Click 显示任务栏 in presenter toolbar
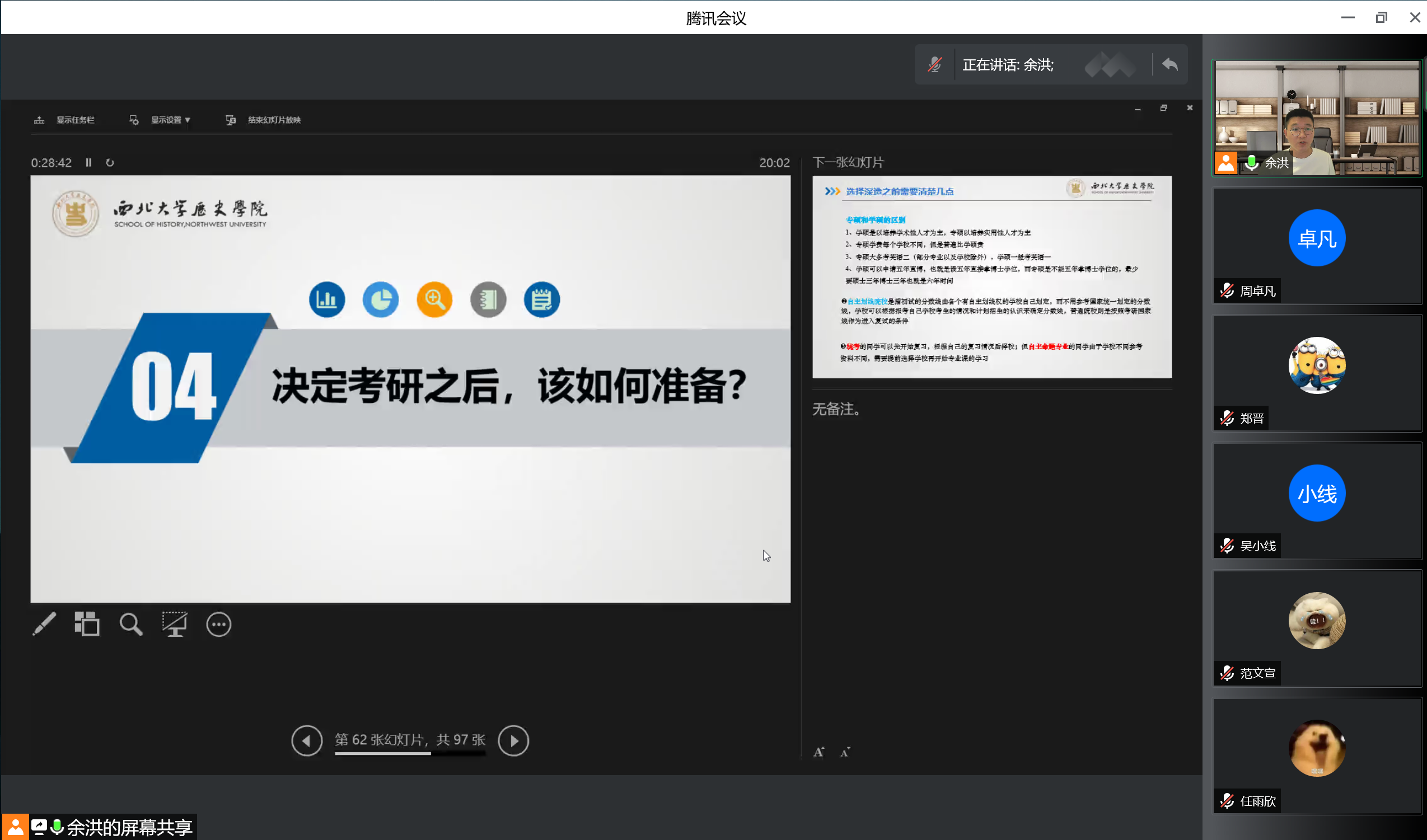The width and height of the screenshot is (1427, 840). point(75,120)
